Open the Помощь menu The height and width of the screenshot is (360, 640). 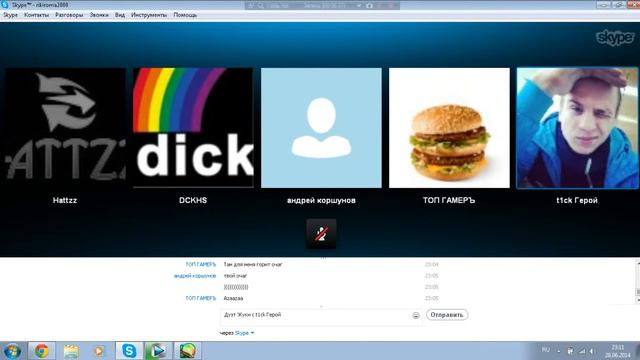click(185, 15)
